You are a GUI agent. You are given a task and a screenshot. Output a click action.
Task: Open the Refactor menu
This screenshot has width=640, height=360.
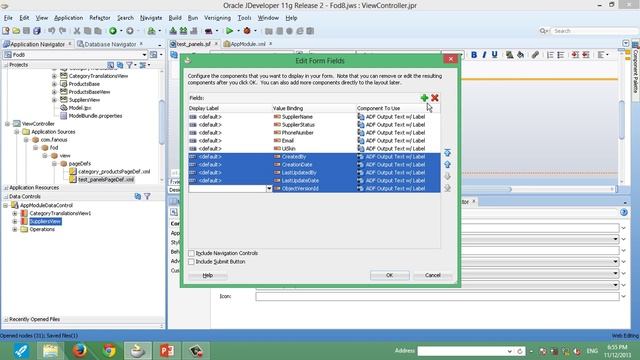click(100, 18)
